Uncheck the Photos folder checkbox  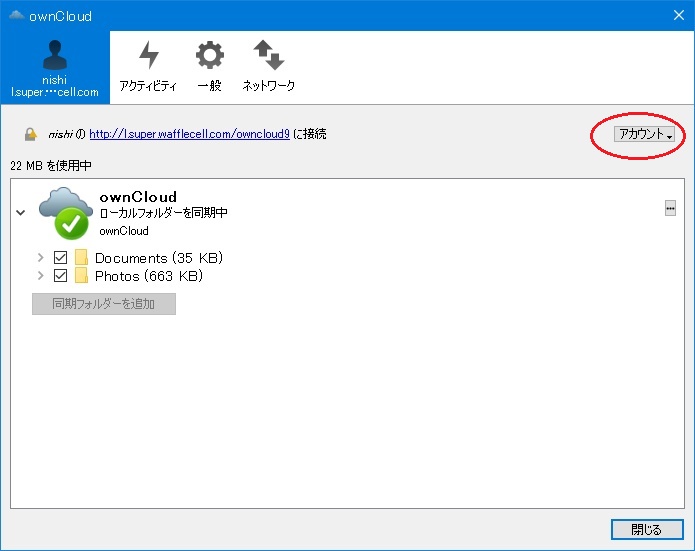[60, 276]
